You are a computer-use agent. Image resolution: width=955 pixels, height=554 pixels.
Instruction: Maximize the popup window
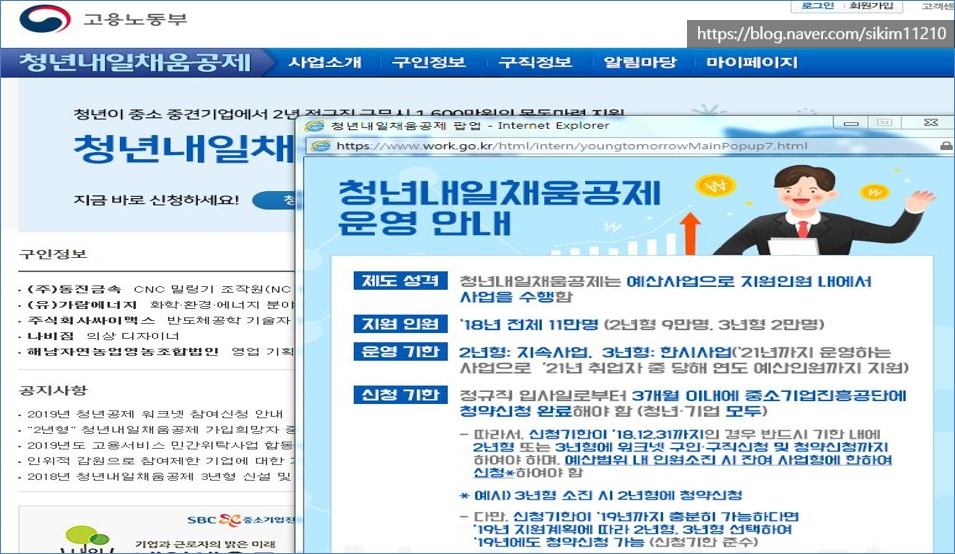[x=884, y=123]
